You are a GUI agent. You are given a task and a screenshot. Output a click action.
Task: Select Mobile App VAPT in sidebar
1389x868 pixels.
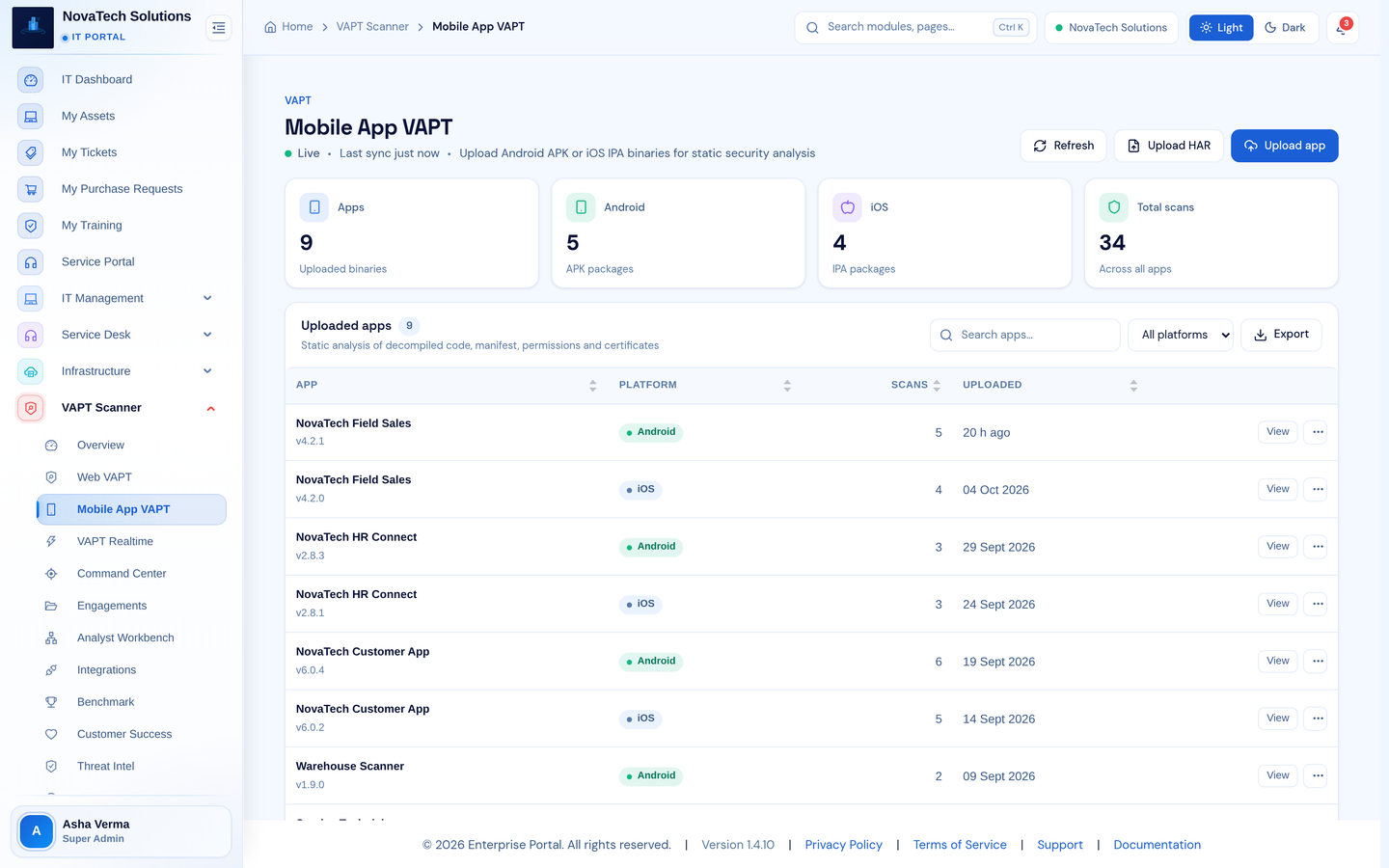[131, 509]
